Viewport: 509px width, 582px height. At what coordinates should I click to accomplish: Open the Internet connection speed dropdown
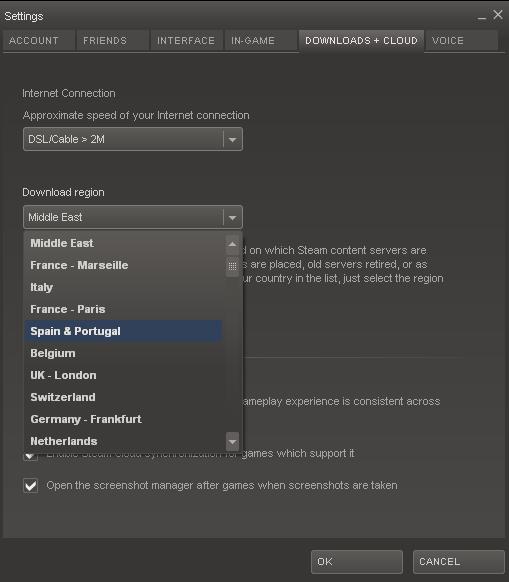point(133,139)
